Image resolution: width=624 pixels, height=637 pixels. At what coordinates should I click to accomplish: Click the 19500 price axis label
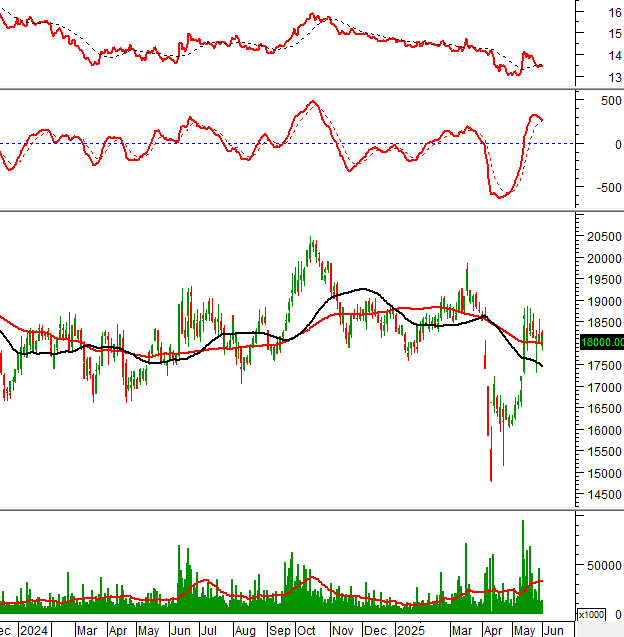point(604,280)
